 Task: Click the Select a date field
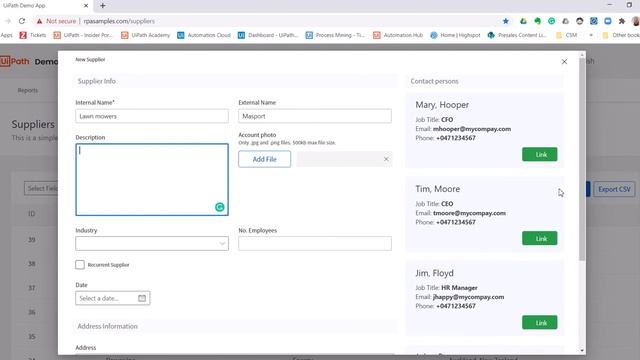click(x=113, y=298)
